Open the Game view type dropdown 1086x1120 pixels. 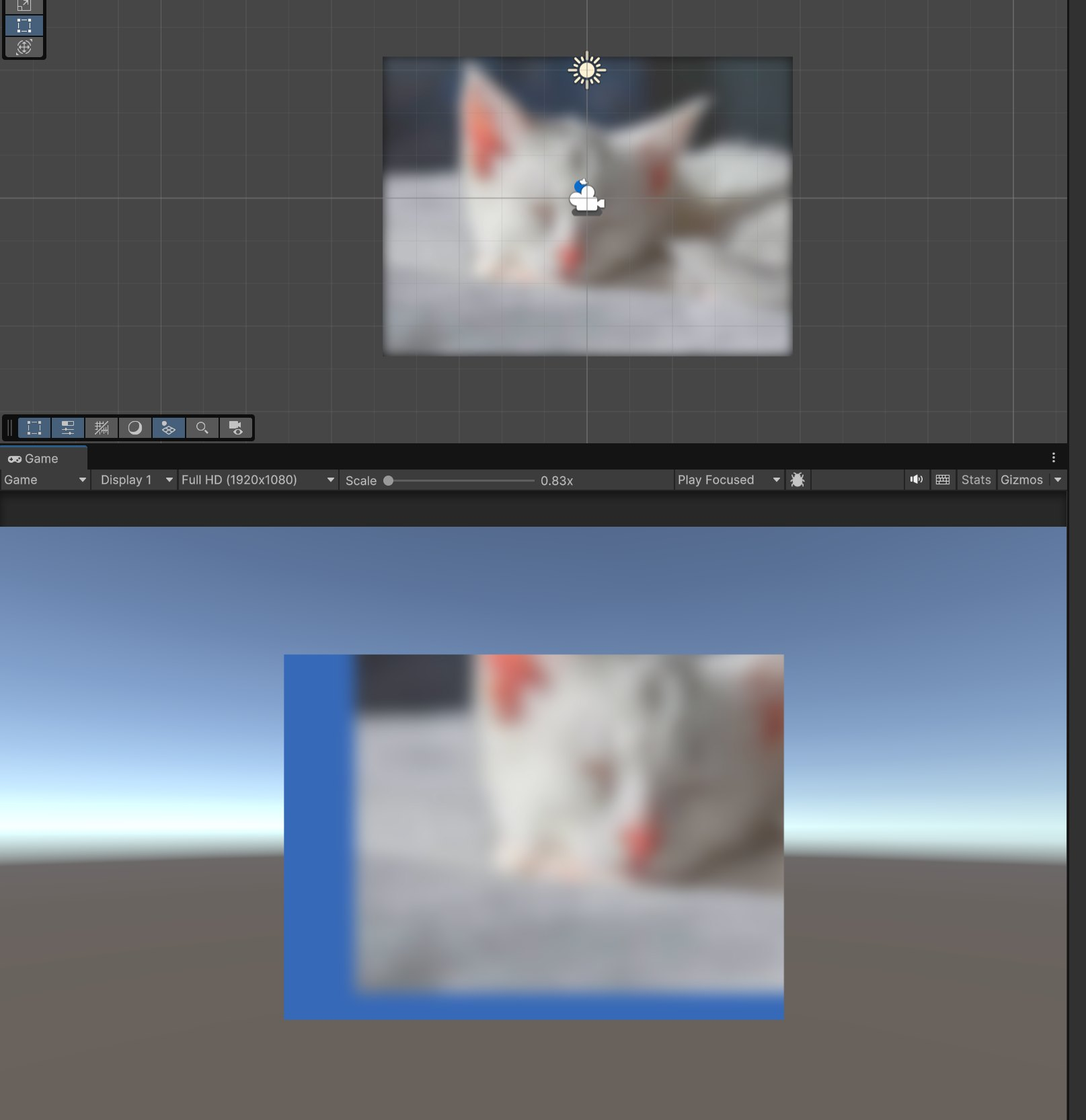(45, 480)
